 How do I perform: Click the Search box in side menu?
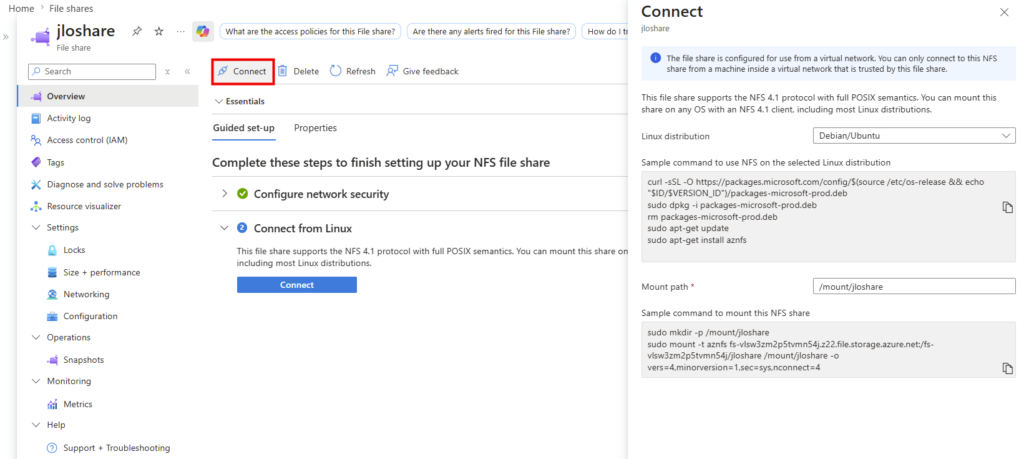tap(92, 71)
